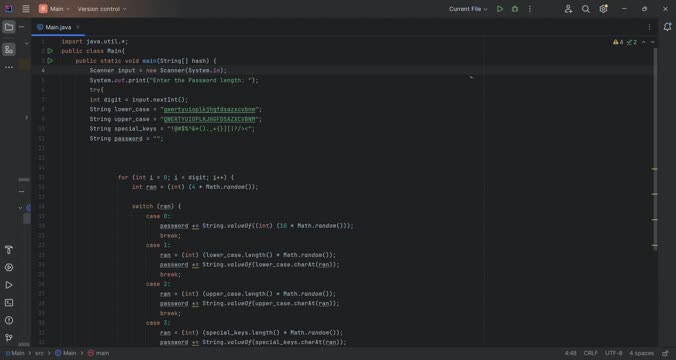Open line separator CRLF selector
Image resolution: width=676 pixels, height=360 pixels.
(x=590, y=353)
